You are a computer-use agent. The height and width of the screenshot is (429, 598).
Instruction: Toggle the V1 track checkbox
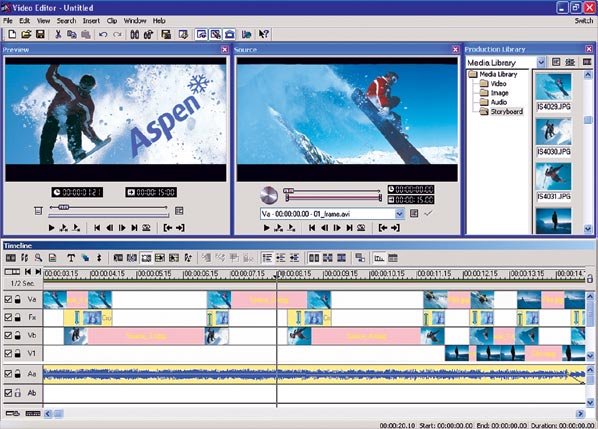tap(8, 353)
